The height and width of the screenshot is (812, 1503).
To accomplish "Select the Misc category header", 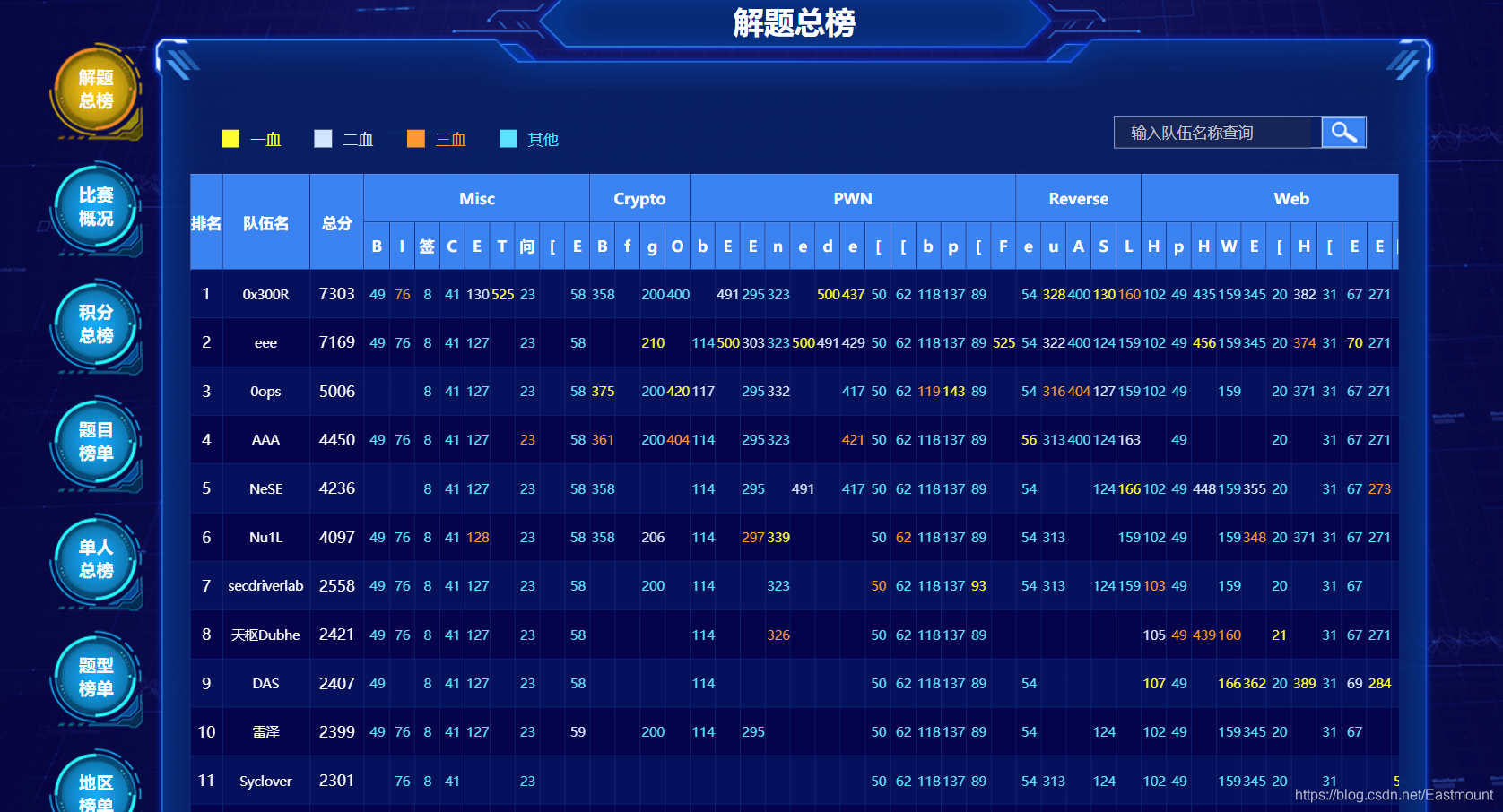I will click(477, 198).
